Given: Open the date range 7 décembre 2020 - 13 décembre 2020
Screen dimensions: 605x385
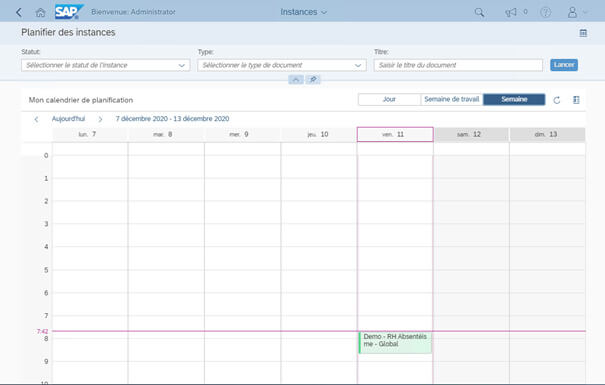Looking at the screenshot, I should [172, 119].
